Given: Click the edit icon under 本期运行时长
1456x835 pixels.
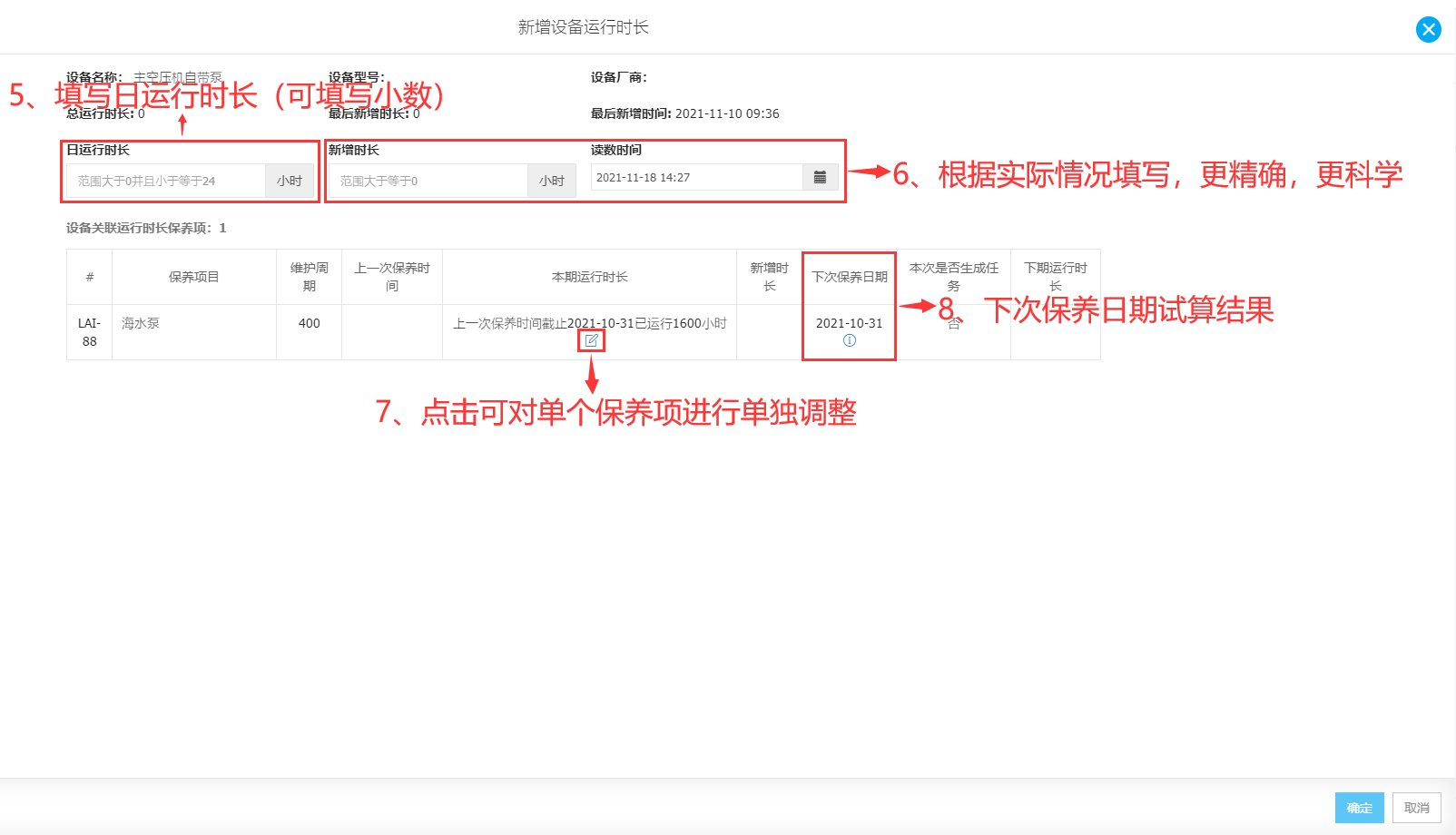Looking at the screenshot, I should [x=591, y=340].
